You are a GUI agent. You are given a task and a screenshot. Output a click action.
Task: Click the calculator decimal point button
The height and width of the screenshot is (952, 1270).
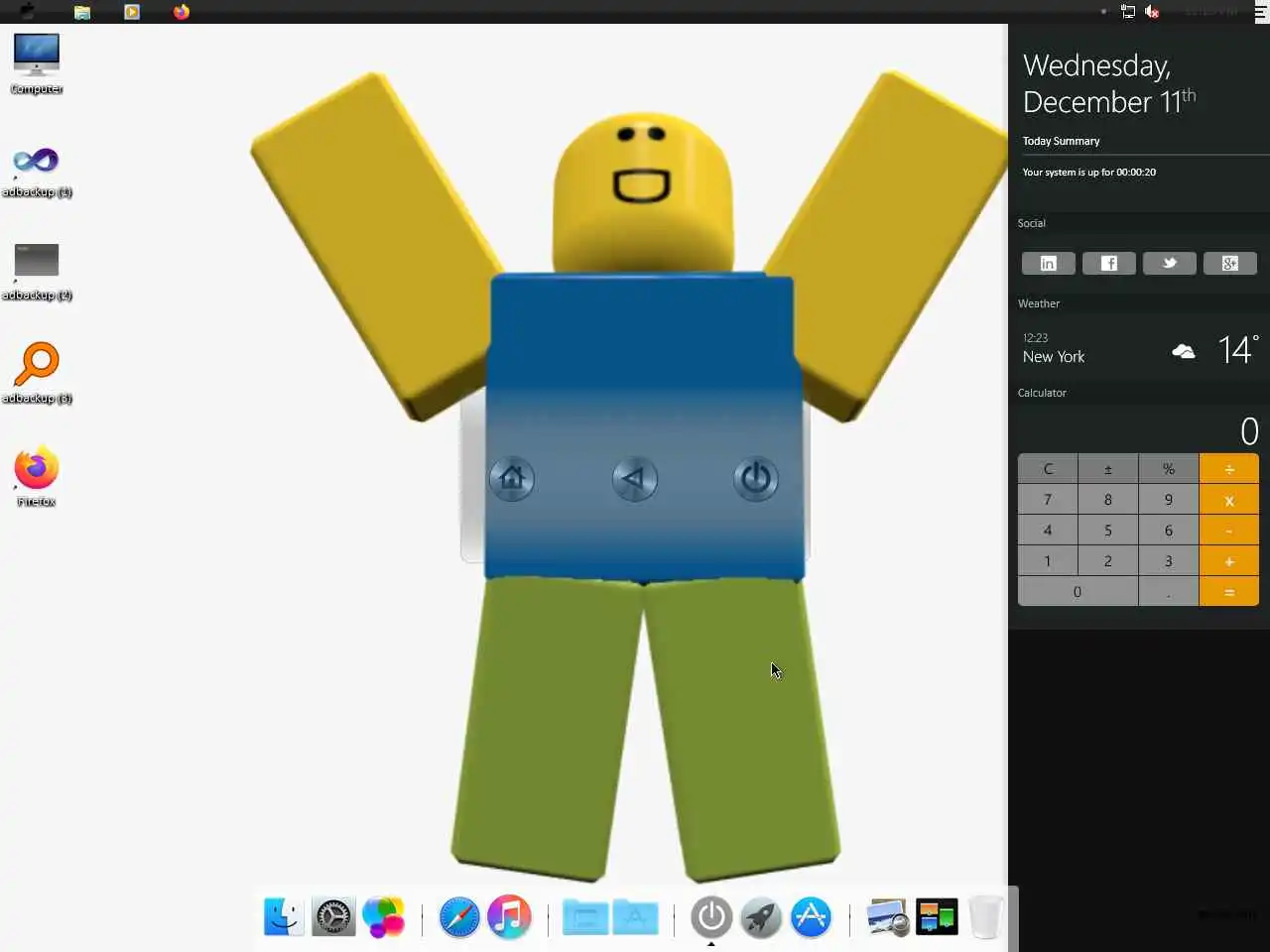pos(1169,592)
